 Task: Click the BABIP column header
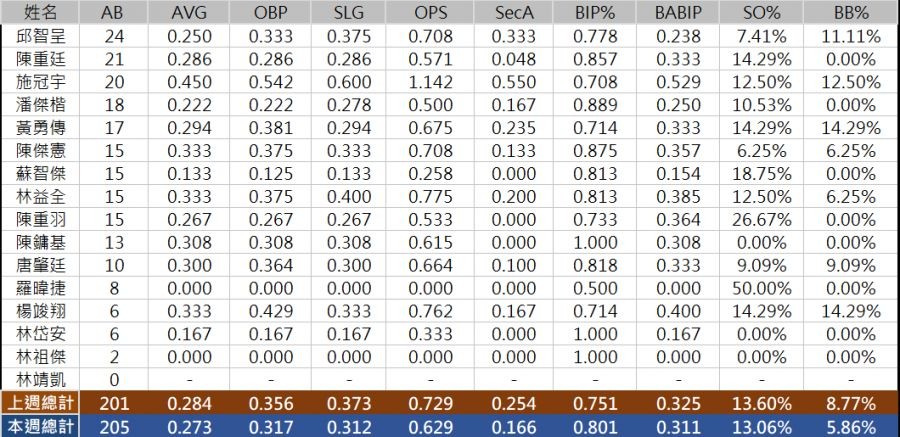pos(681,12)
